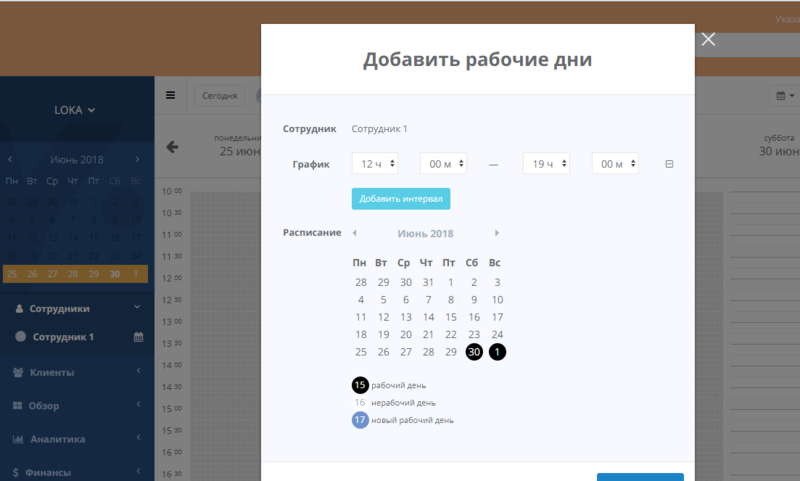Open the Аналитика menu section
Screen dimensions: 800x481
point(77,439)
